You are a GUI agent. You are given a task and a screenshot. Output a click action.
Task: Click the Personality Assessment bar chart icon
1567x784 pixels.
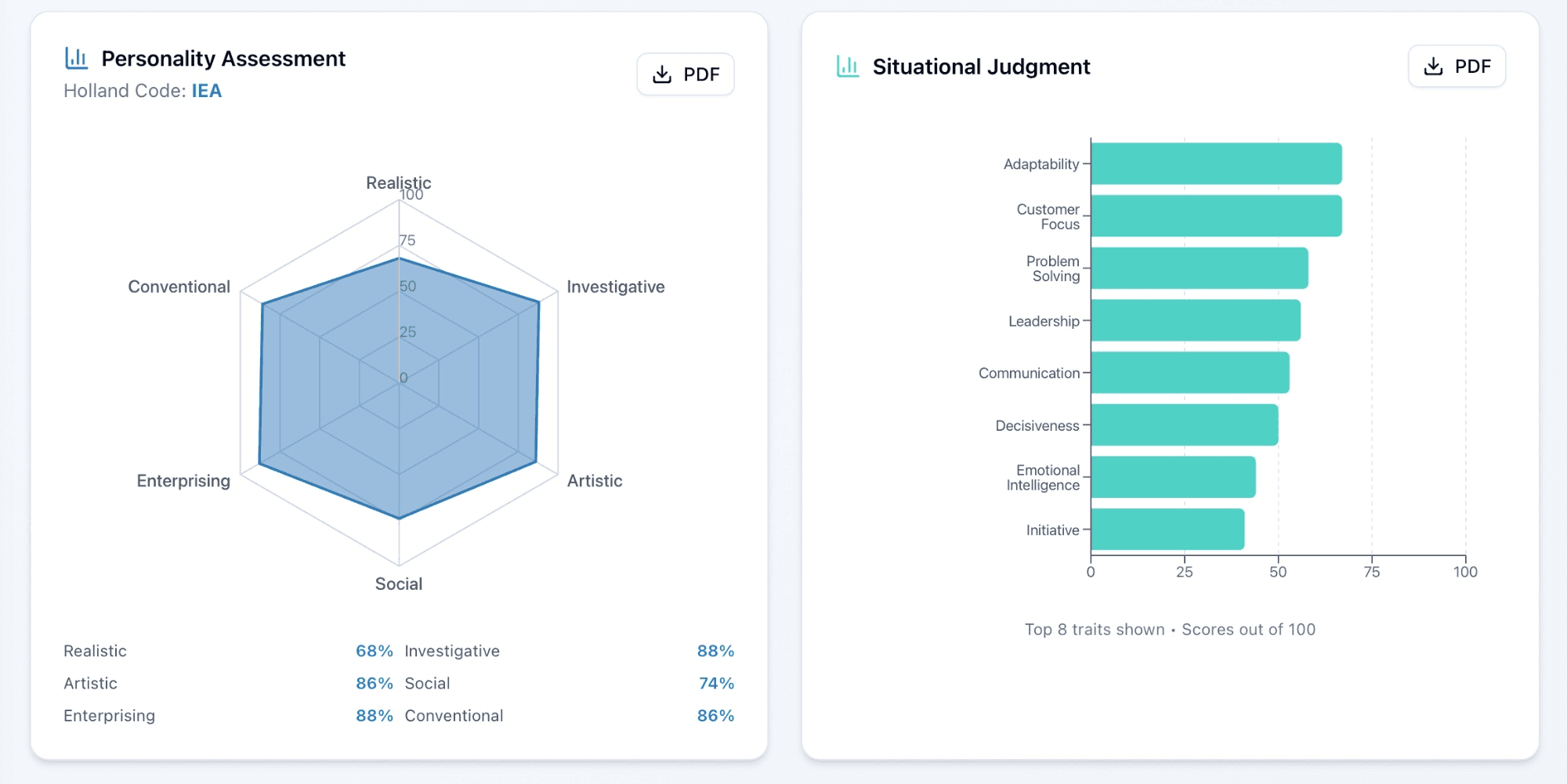76,58
